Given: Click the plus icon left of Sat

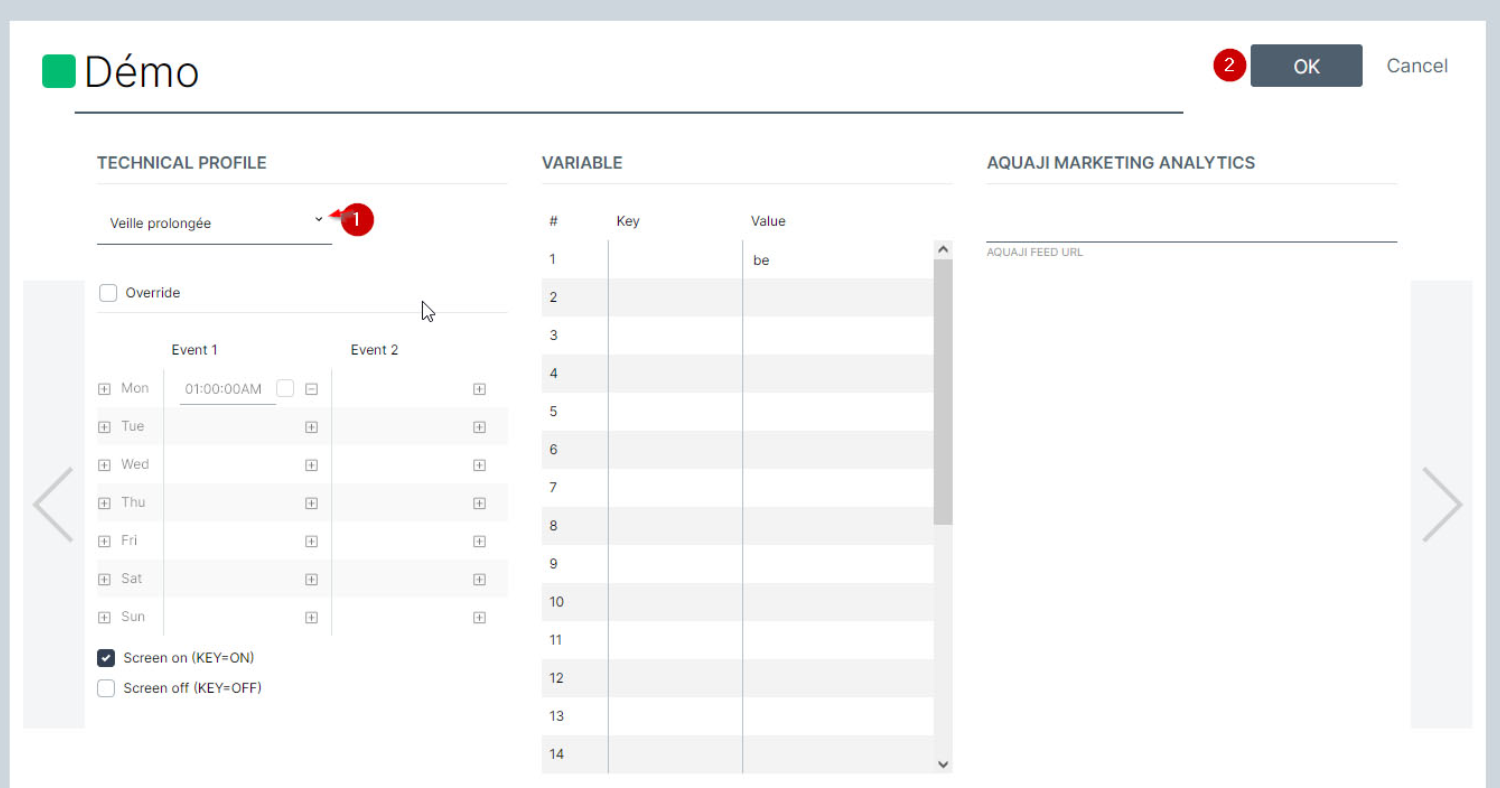Looking at the screenshot, I should 104,579.
